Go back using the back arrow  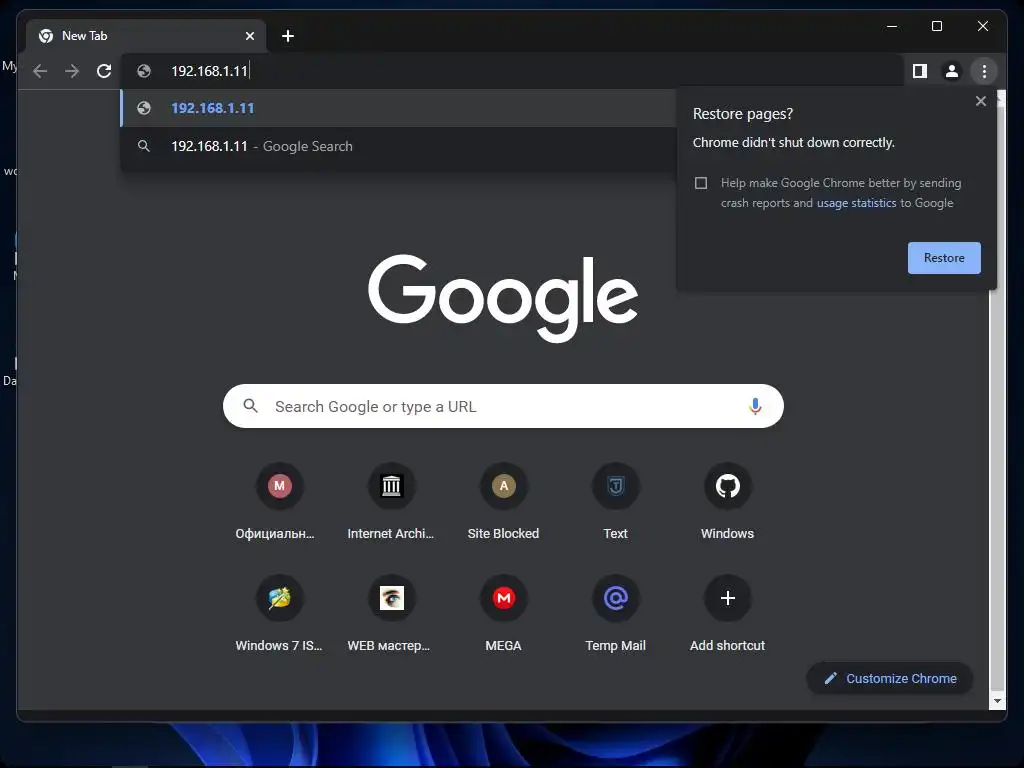[40, 71]
